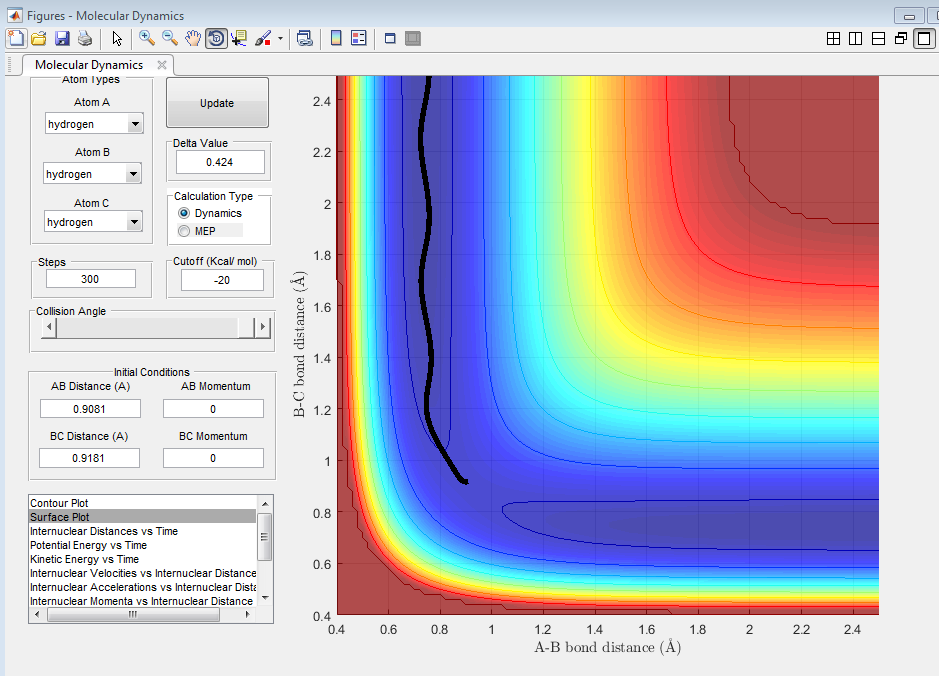Select the Data Cursor tool

point(239,38)
